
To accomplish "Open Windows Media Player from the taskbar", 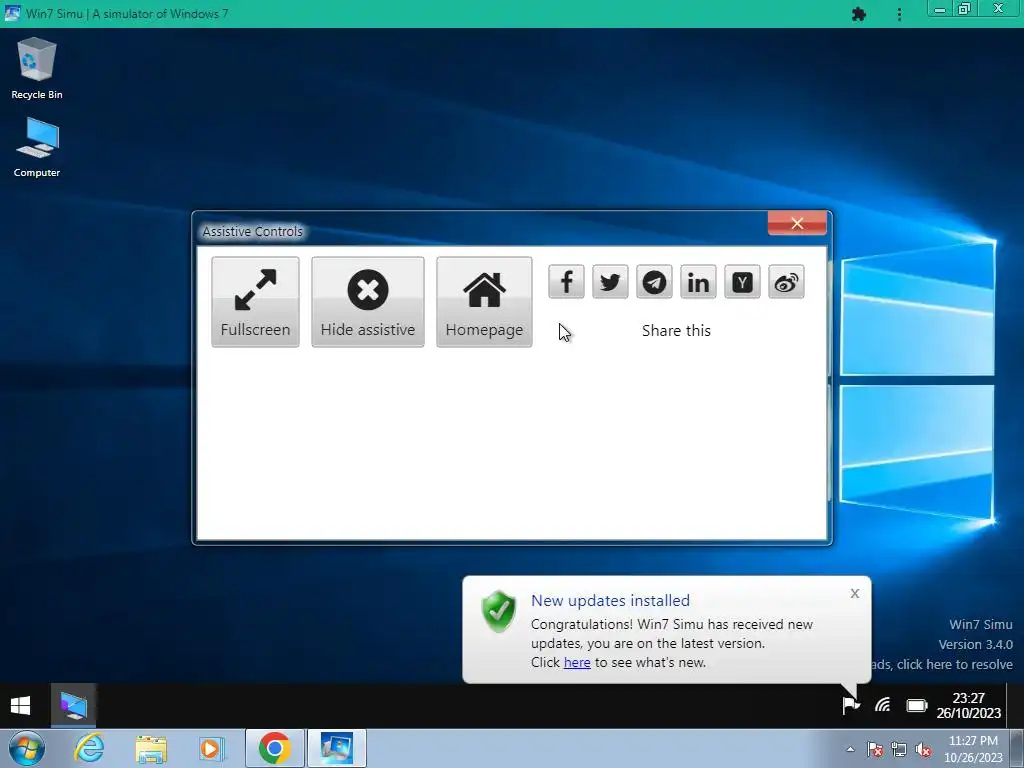I will pos(211,748).
